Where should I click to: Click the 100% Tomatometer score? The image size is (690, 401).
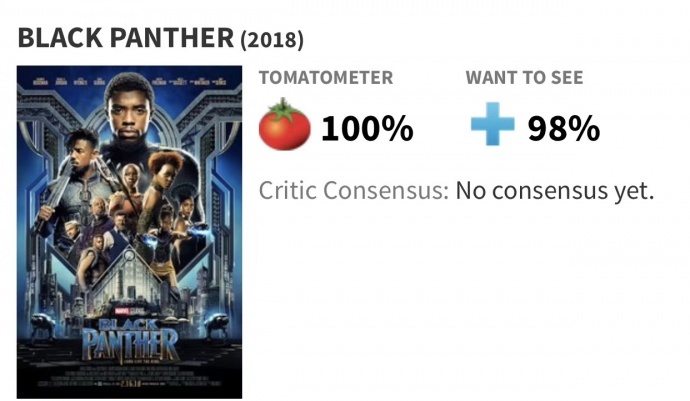point(367,129)
